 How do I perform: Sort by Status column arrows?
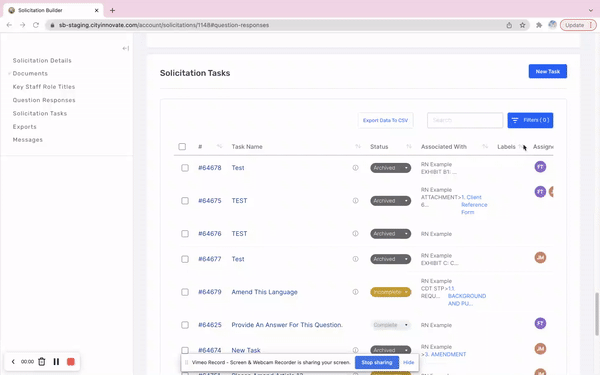tap(409, 146)
